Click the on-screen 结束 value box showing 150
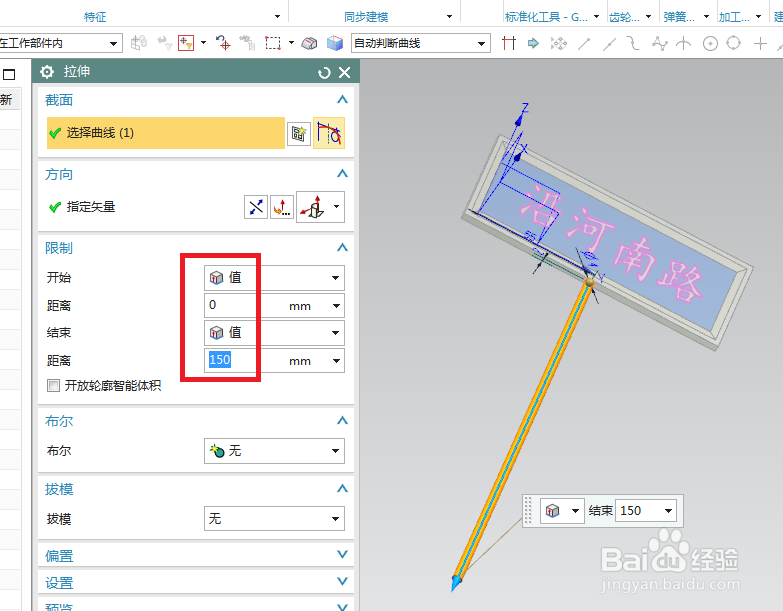Screen dimensions: 783x611 click(639, 511)
